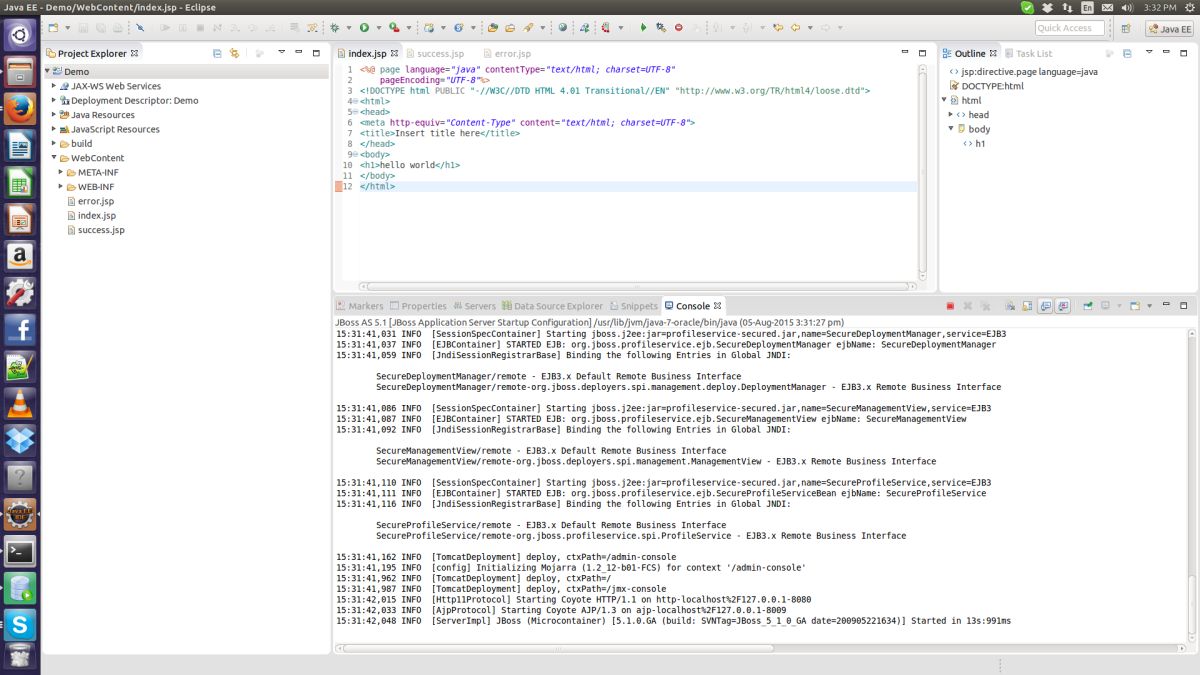
Task: Click the Java EE perspective button
Action: tap(1169, 29)
